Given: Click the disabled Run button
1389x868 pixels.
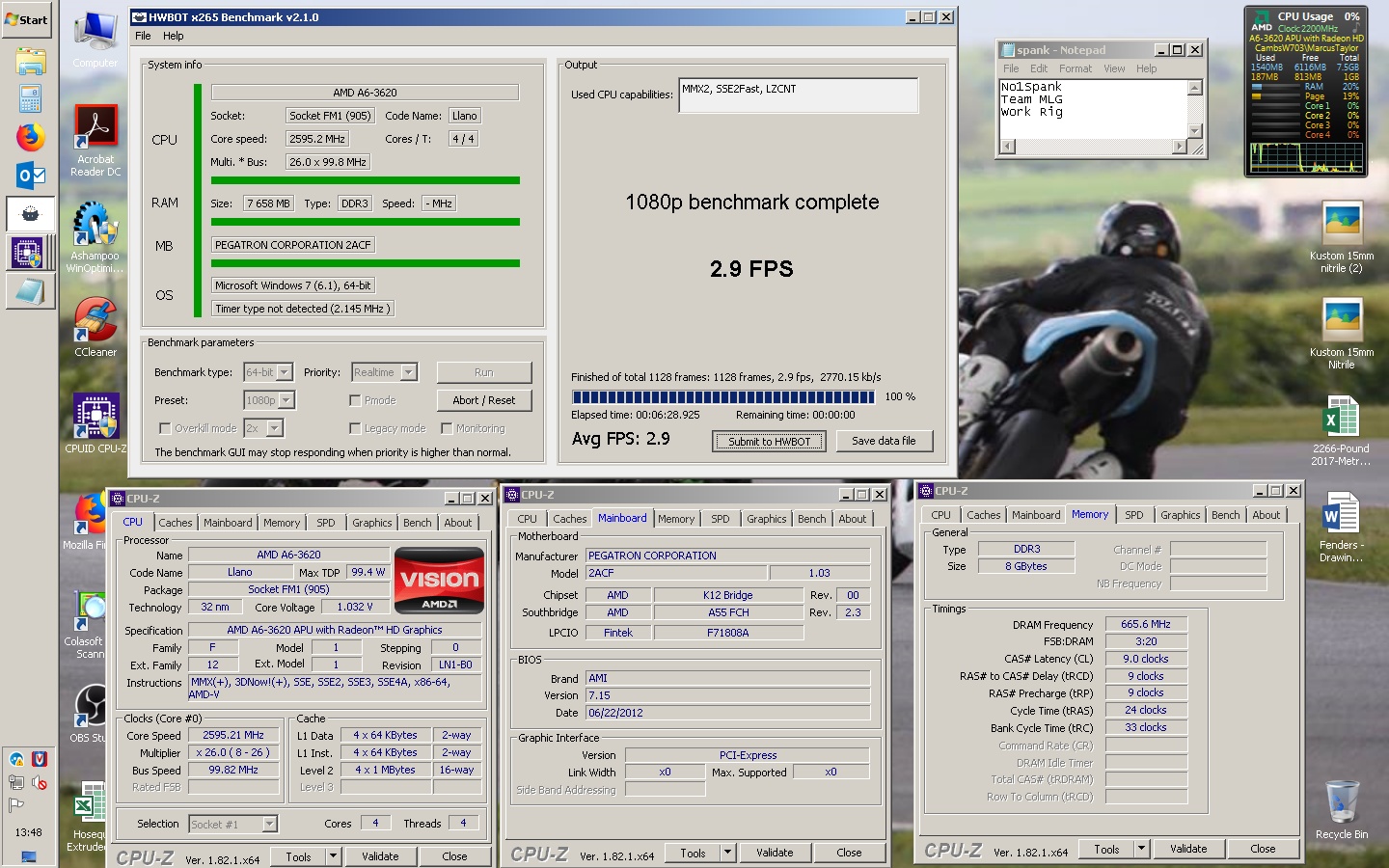Looking at the screenshot, I should click(484, 372).
